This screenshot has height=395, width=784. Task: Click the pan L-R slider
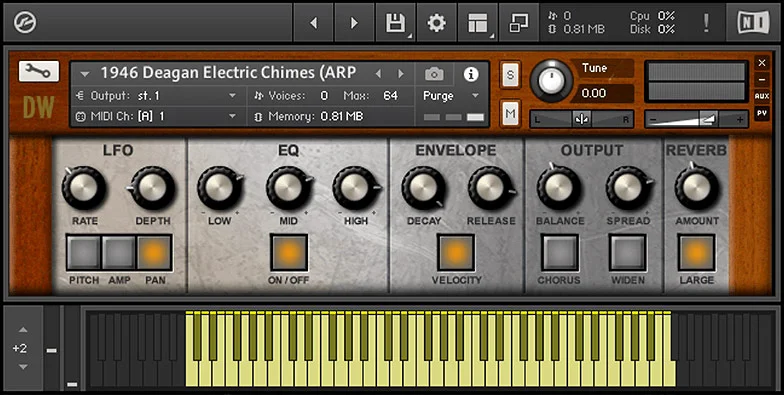point(582,119)
